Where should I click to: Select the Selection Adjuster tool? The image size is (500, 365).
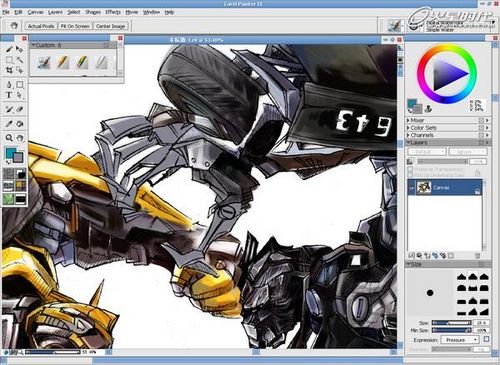[20, 70]
